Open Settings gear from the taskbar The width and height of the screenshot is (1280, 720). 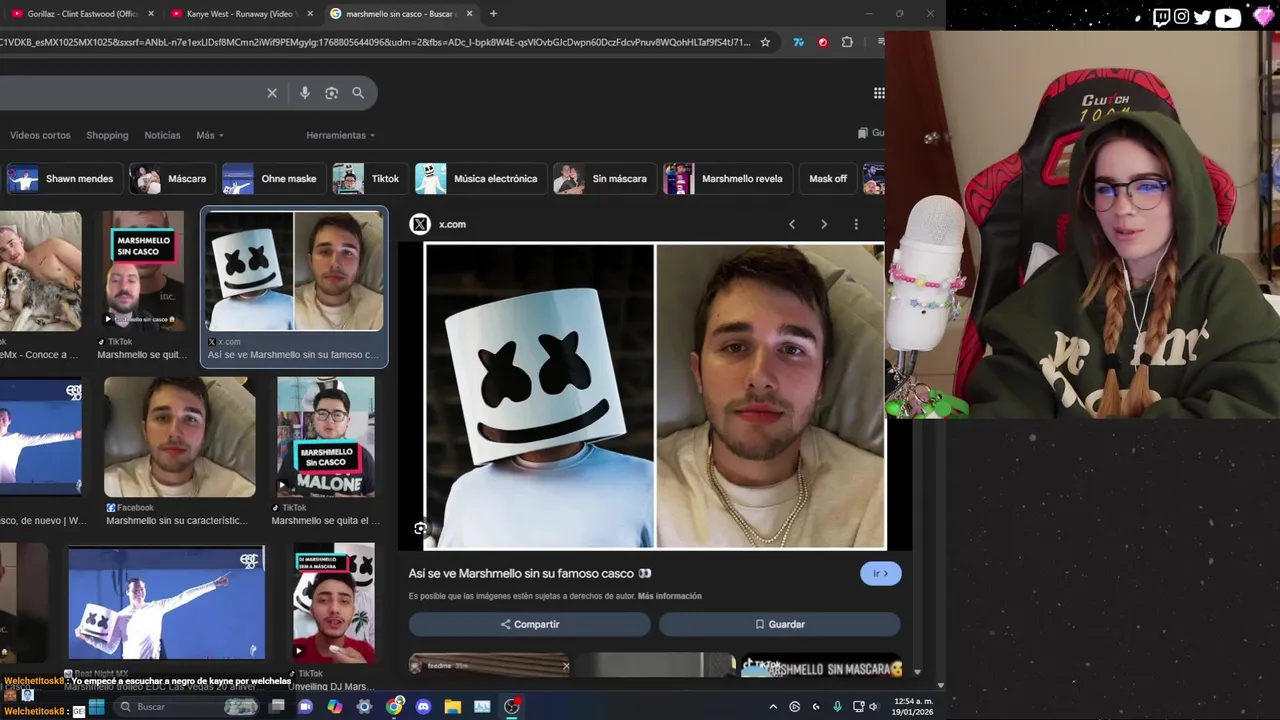pos(364,707)
